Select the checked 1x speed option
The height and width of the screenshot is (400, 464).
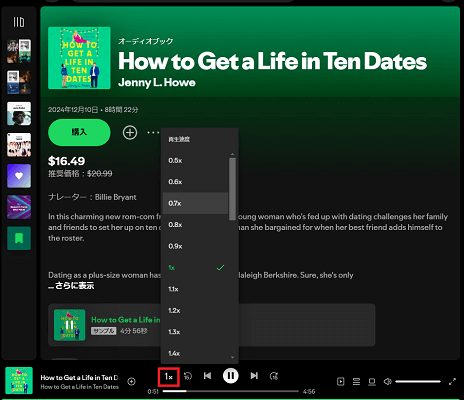(x=195, y=267)
